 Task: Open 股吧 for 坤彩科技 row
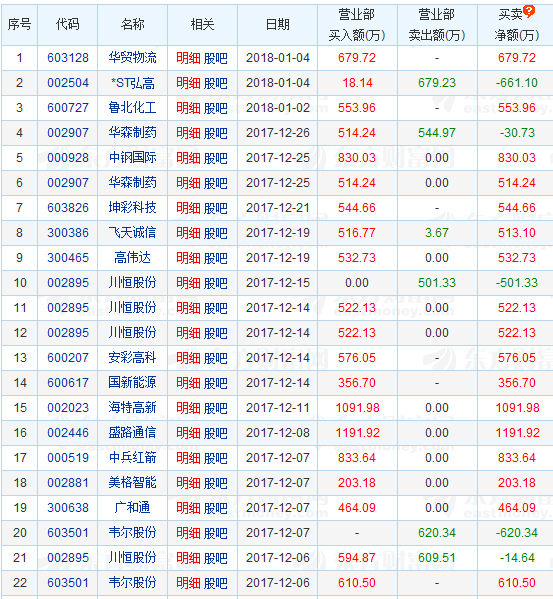pos(216,208)
